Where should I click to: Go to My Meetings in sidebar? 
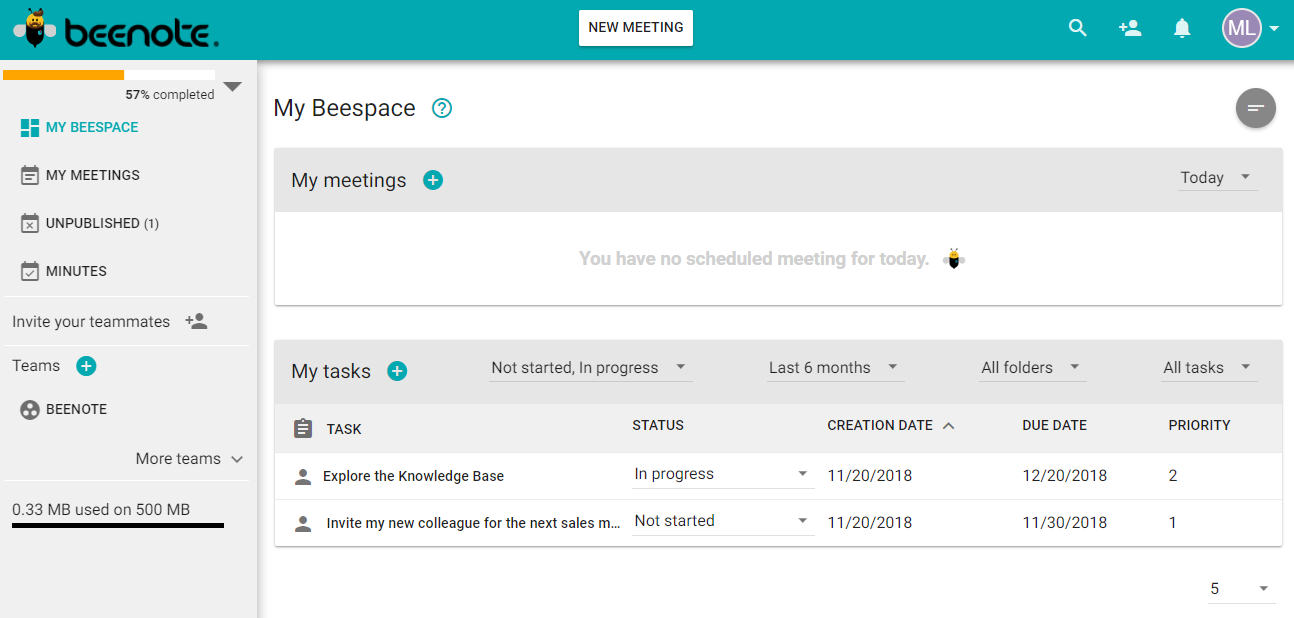[x=92, y=175]
